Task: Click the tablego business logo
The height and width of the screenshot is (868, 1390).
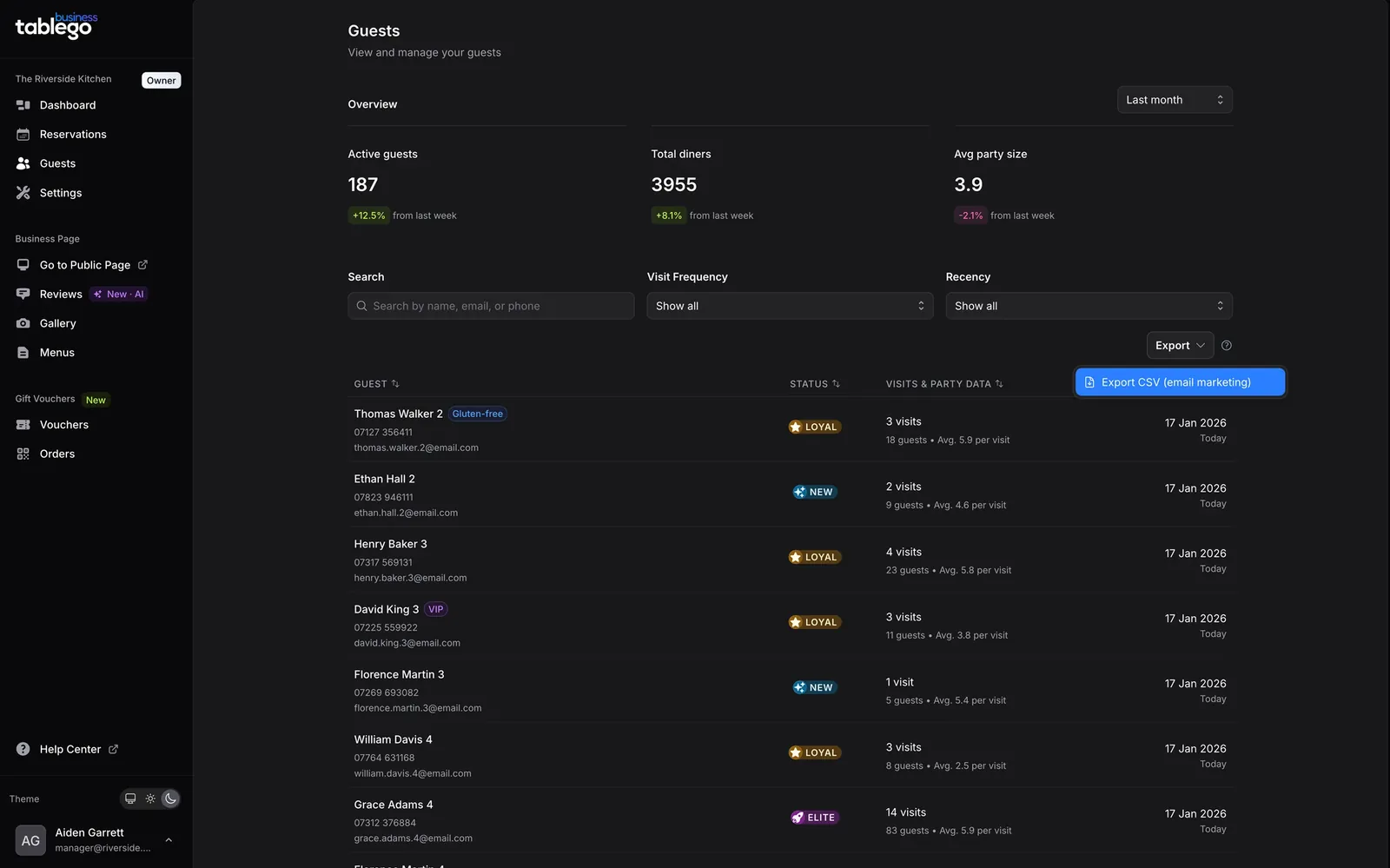Action: point(56,26)
